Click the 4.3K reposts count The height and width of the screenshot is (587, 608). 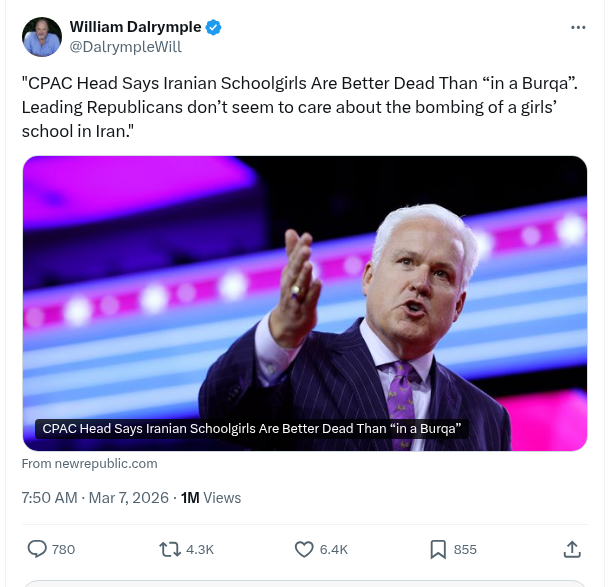point(200,550)
